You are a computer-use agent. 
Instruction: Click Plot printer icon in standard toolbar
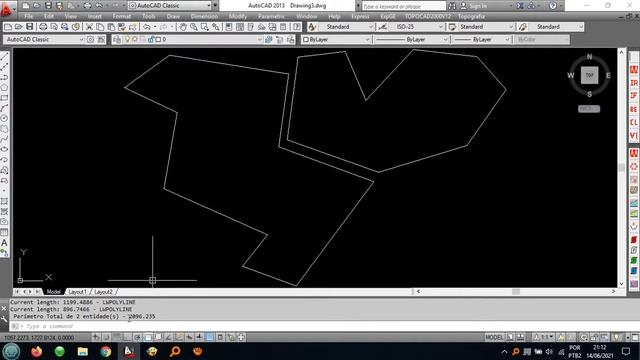(x=43, y=27)
